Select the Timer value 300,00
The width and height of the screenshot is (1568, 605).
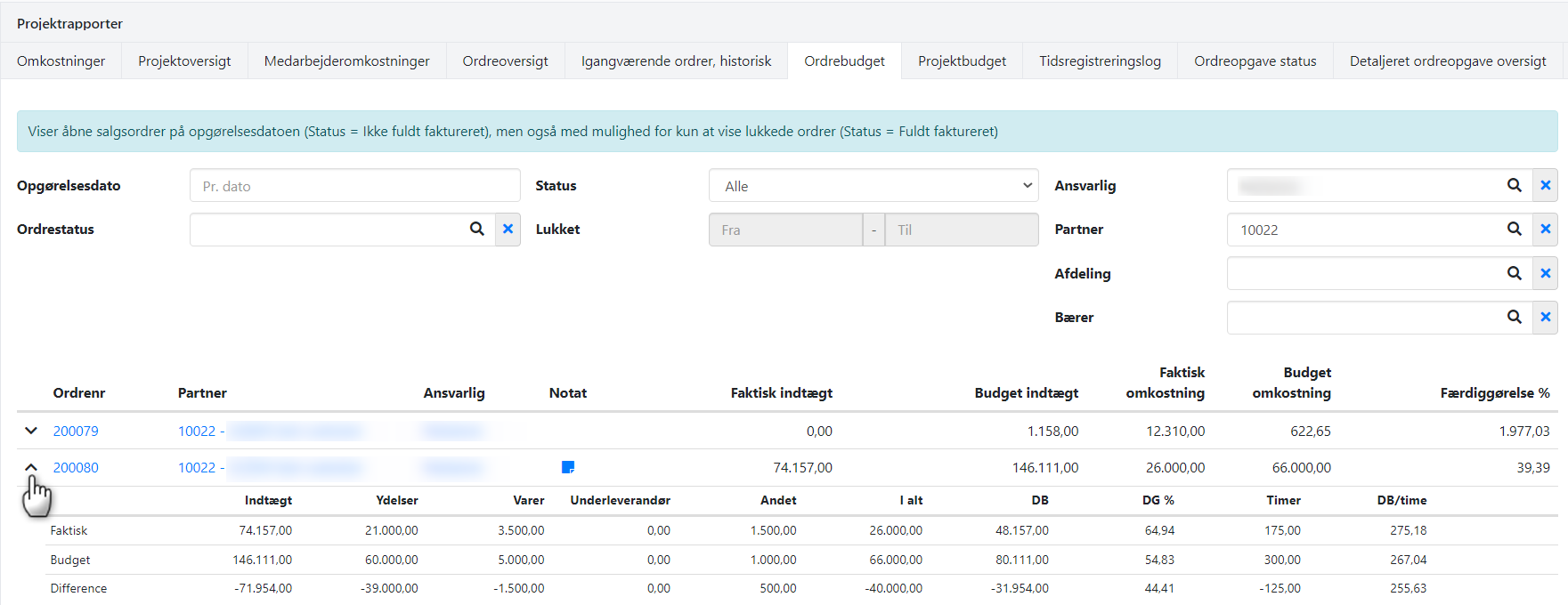pyautogui.click(x=1282, y=560)
